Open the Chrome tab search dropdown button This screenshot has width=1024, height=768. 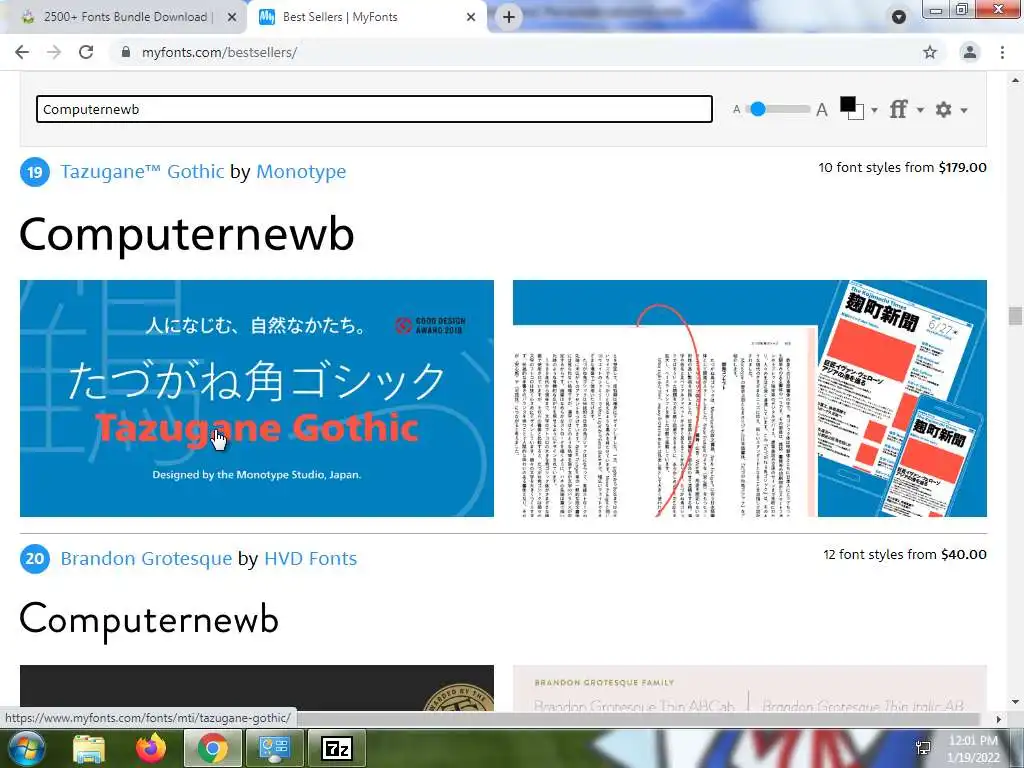(x=899, y=17)
